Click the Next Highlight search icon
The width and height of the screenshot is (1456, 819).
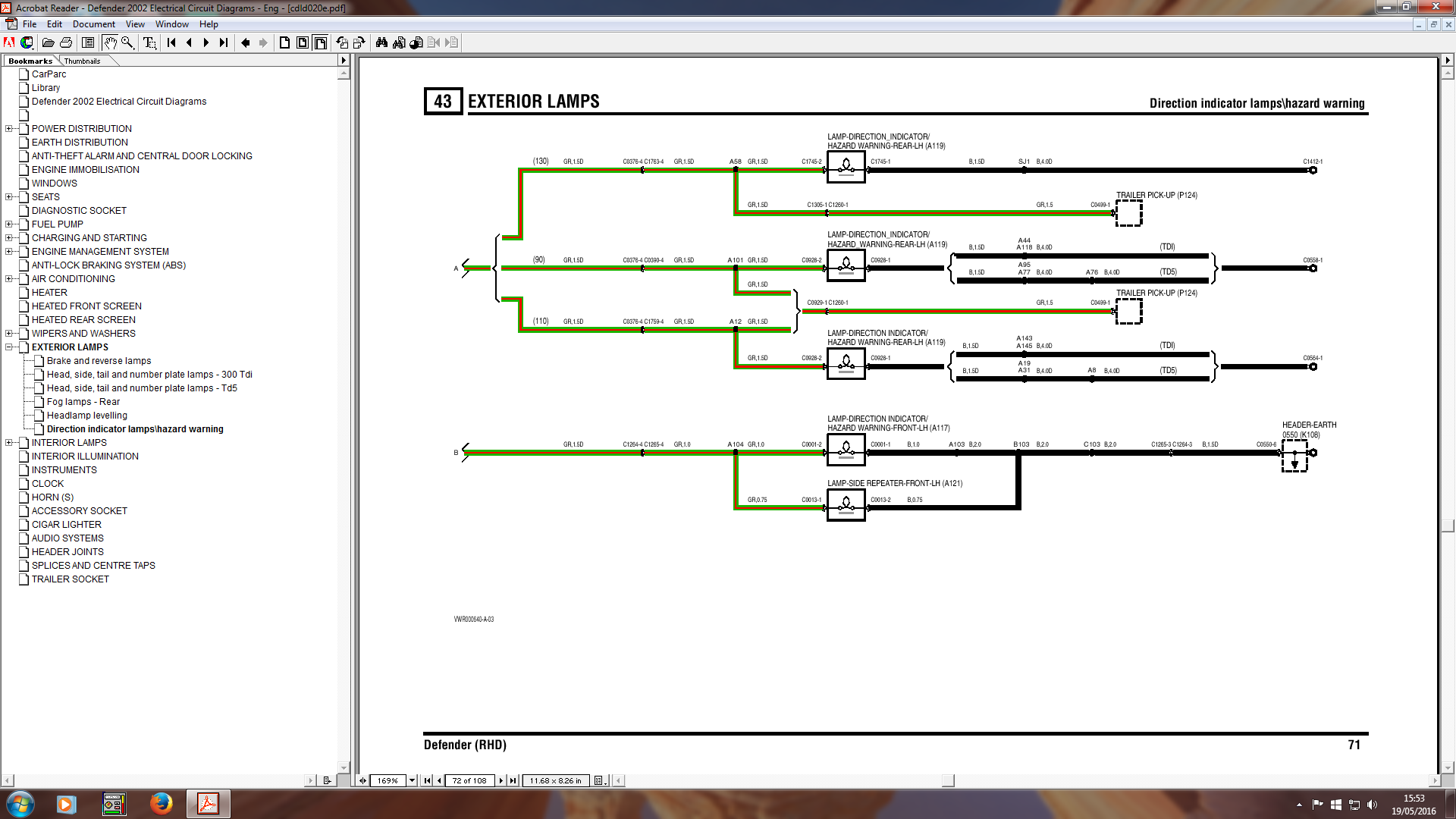452,42
